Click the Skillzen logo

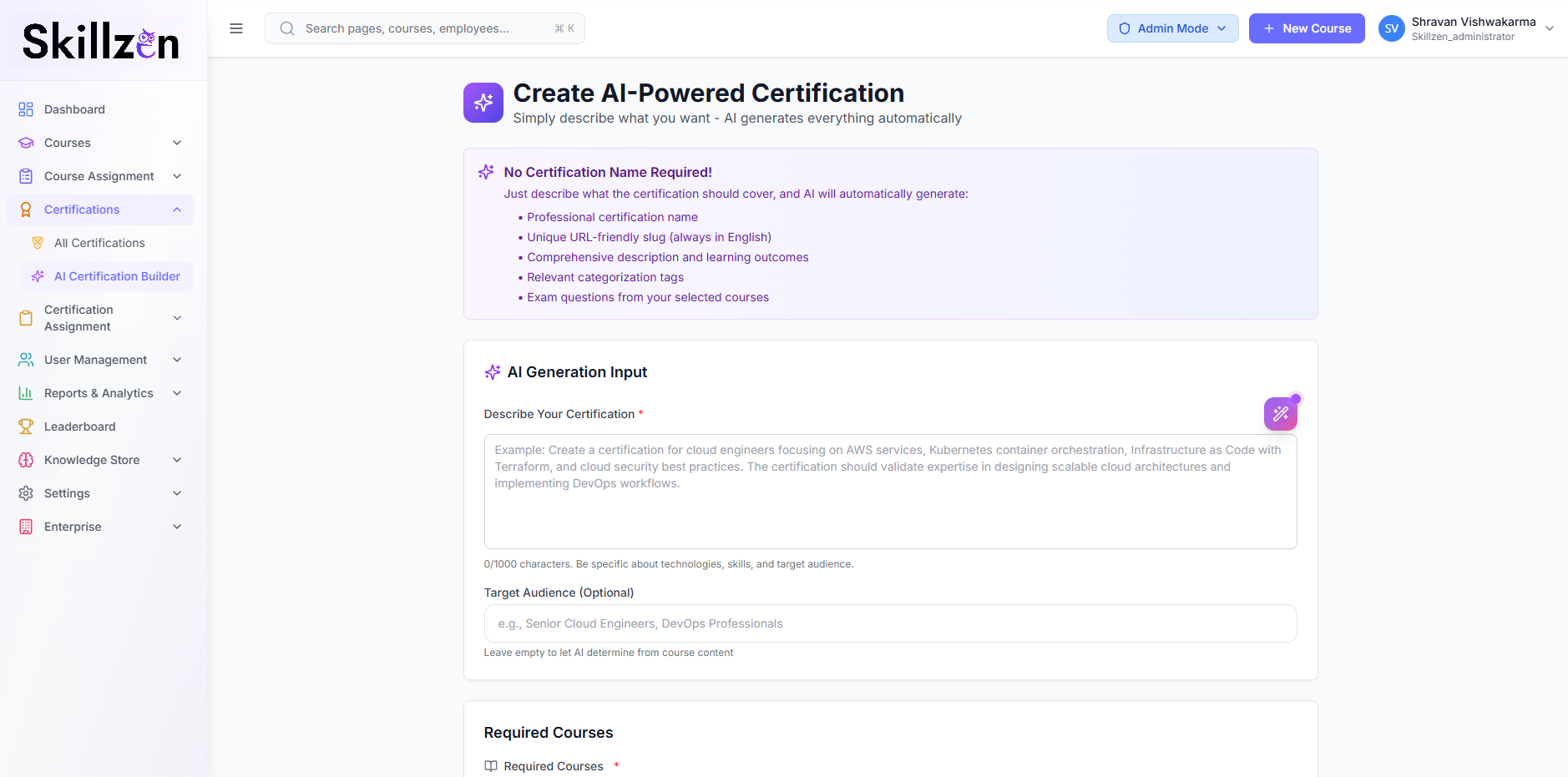tap(101, 41)
